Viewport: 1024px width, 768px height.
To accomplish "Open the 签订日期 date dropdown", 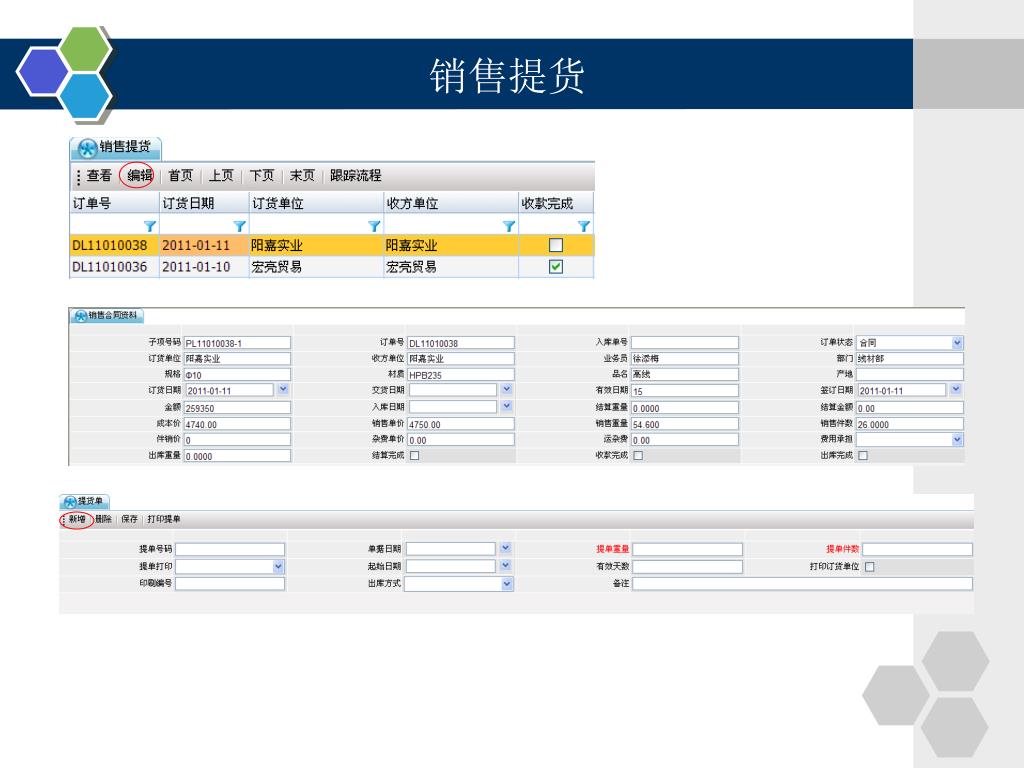I will point(955,390).
